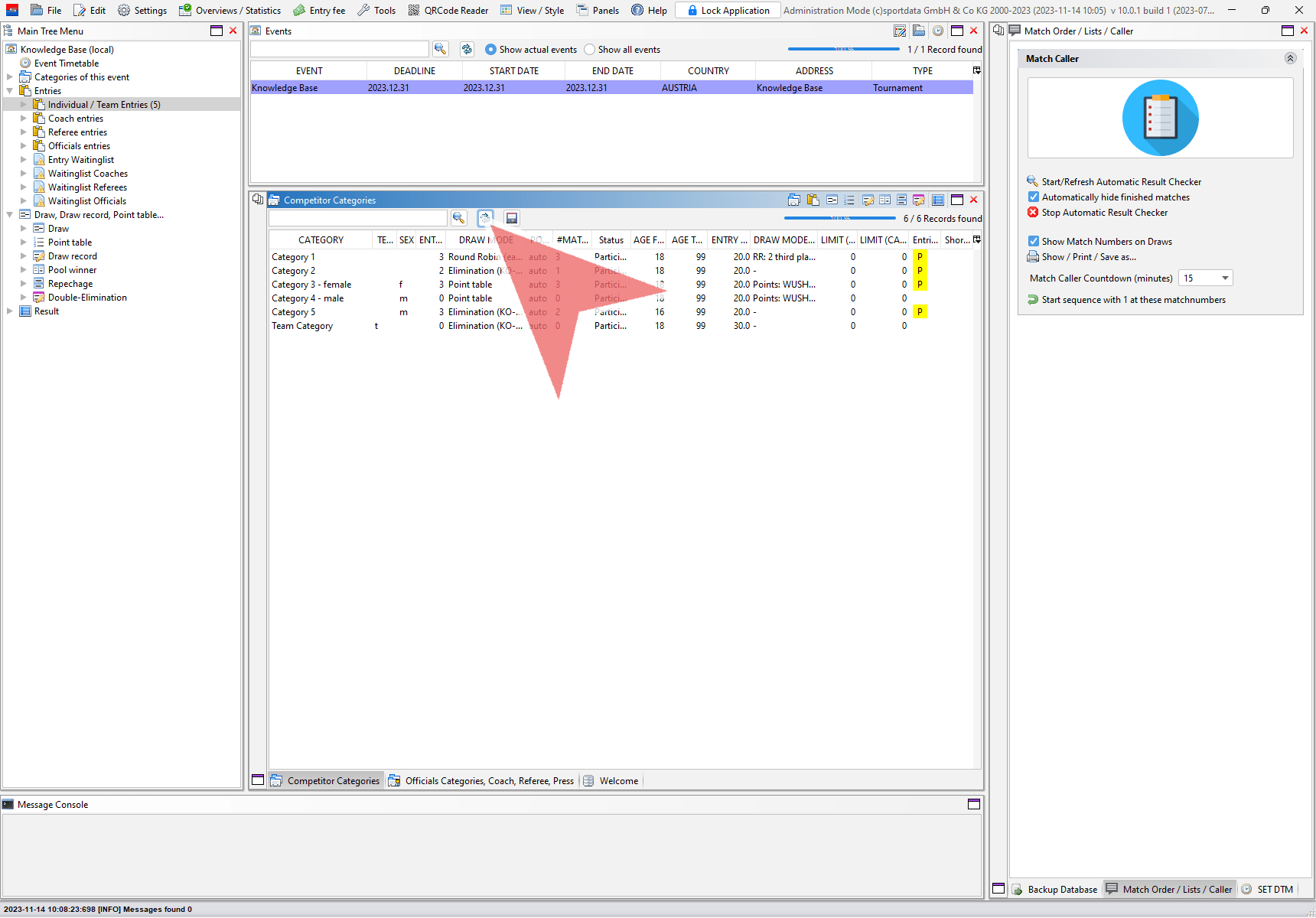Click the Competitor Categories records progress bar
The image size is (1316, 918).
pyautogui.click(x=839, y=219)
